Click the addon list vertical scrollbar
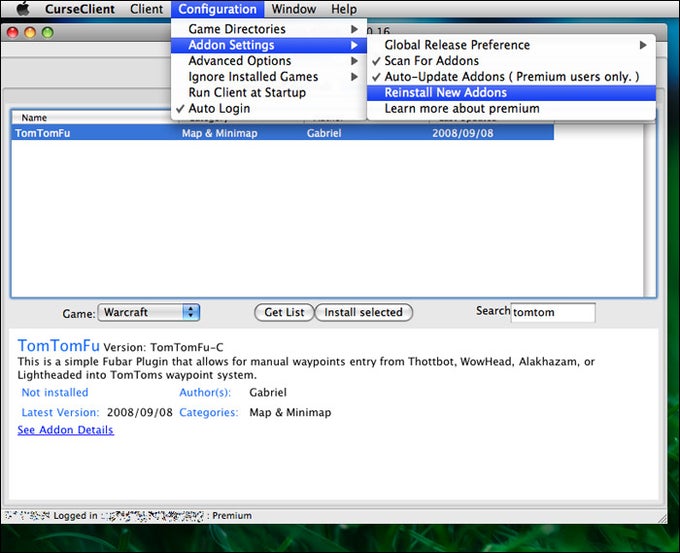Image resolution: width=680 pixels, height=553 pixels. 649,210
